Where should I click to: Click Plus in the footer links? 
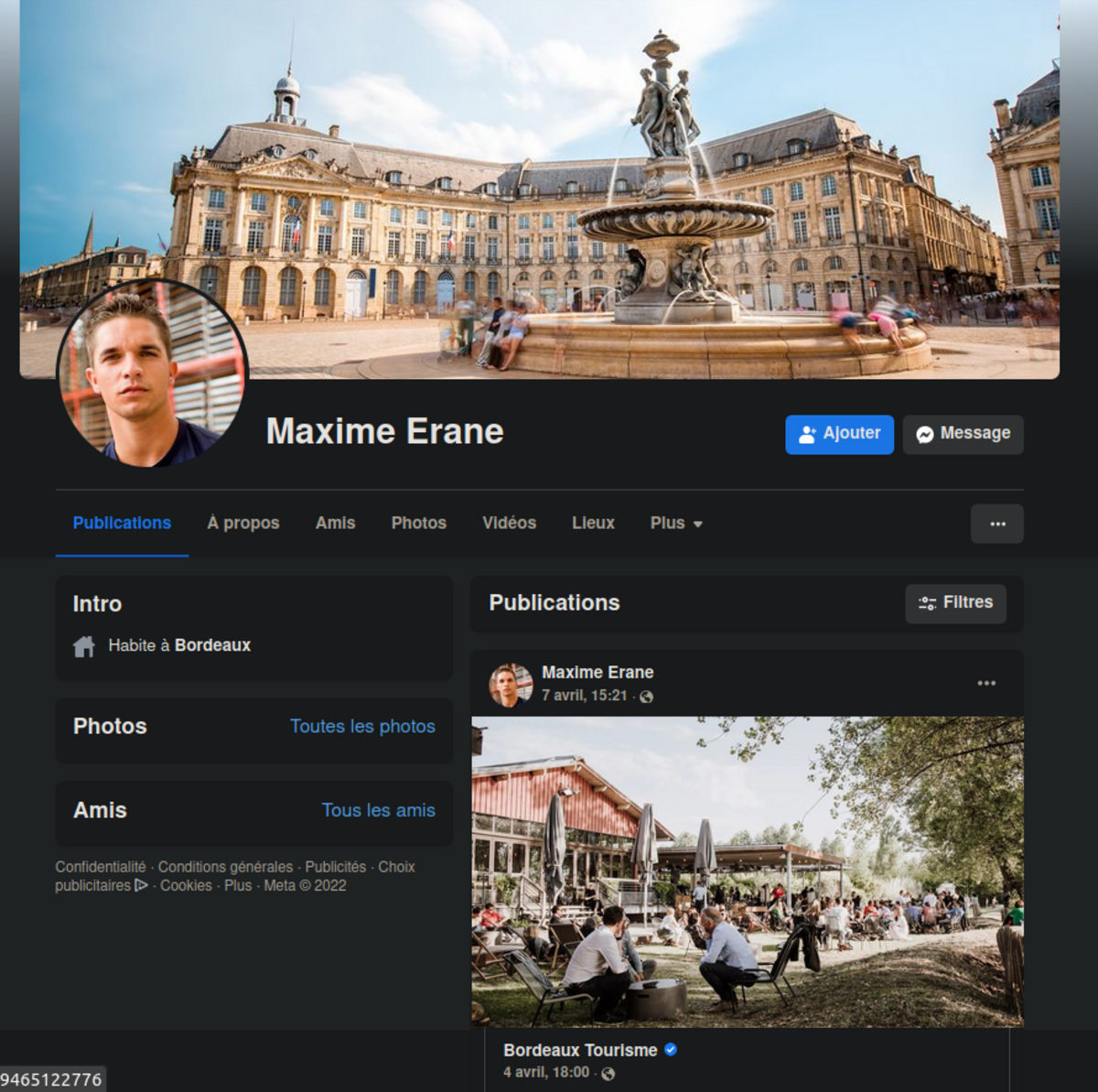click(238, 885)
